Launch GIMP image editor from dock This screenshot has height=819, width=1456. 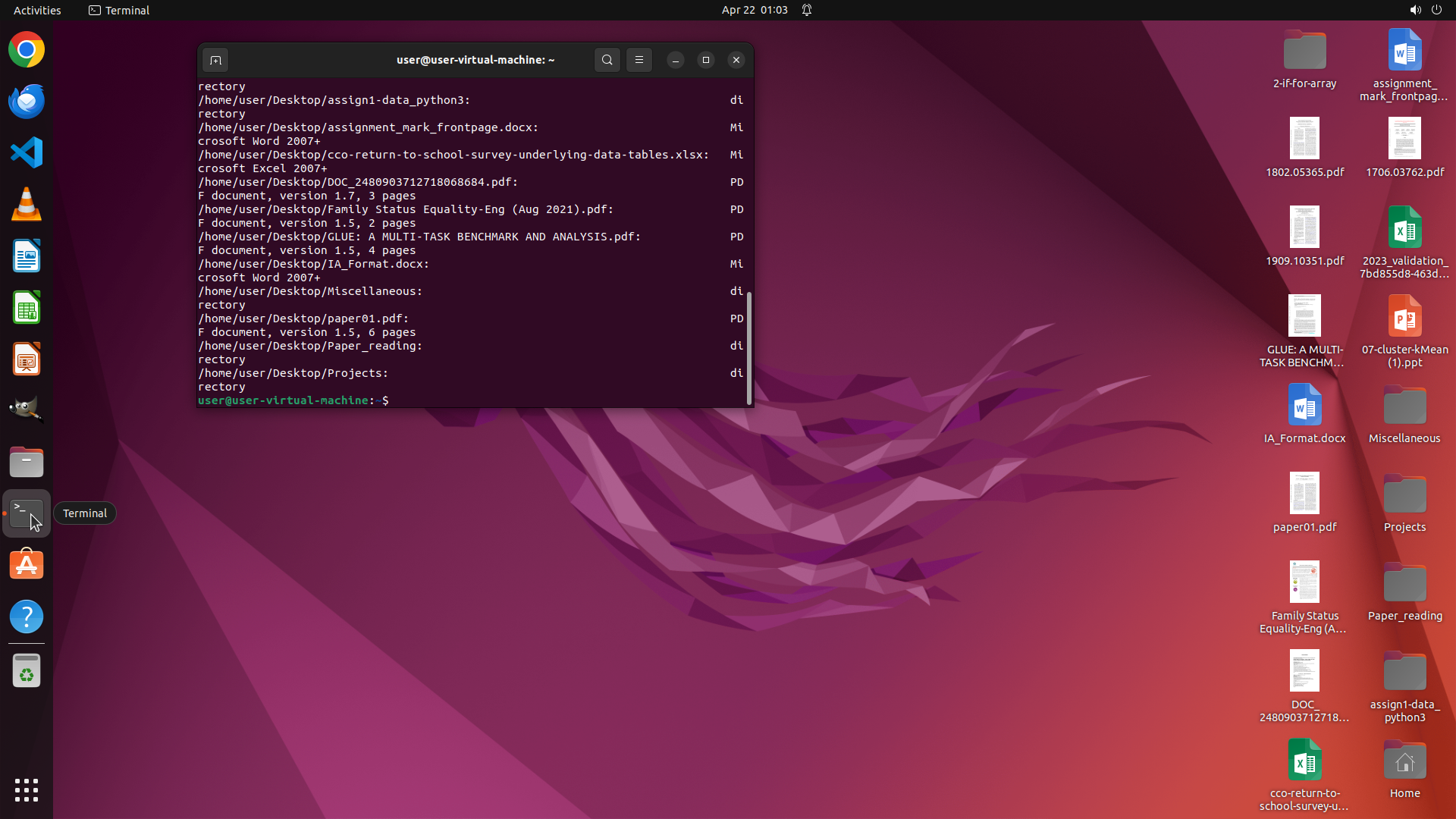27,409
